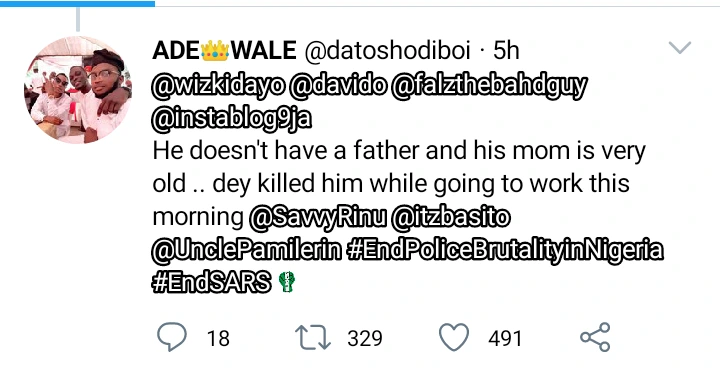Open the @davido mention
The width and height of the screenshot is (720, 375).
click(x=338, y=85)
